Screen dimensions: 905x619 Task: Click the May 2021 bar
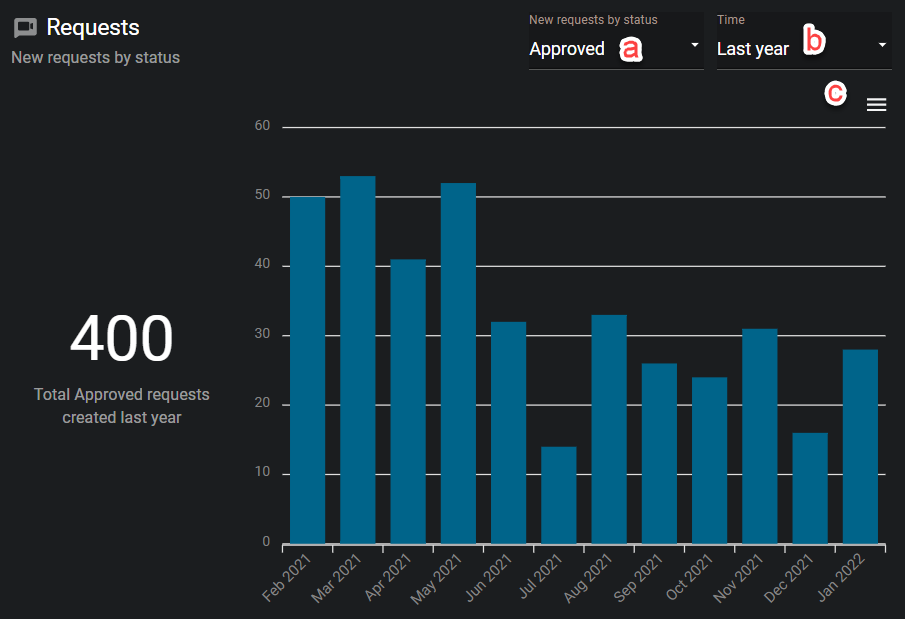[x=458, y=363]
